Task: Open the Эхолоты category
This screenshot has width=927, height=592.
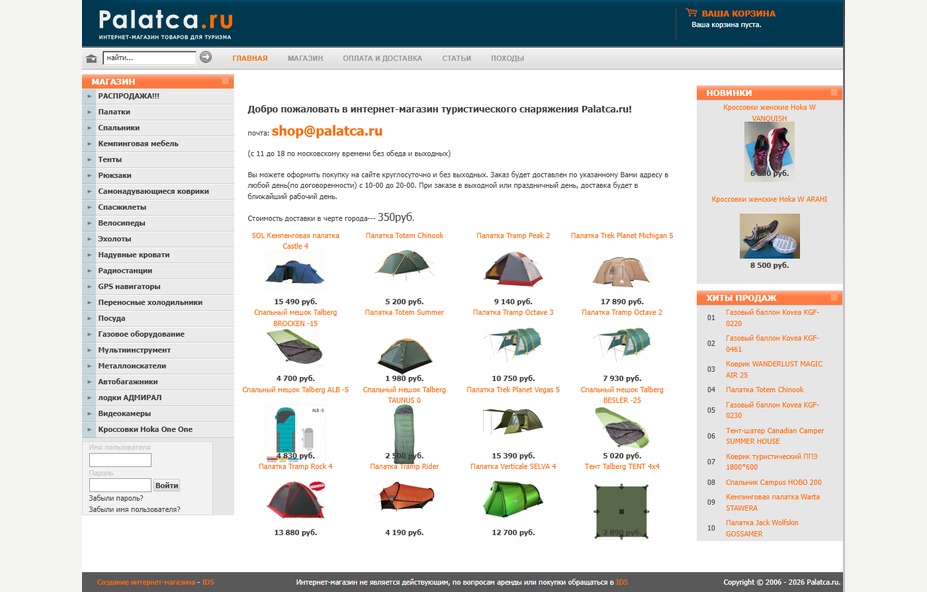Action: 115,239
